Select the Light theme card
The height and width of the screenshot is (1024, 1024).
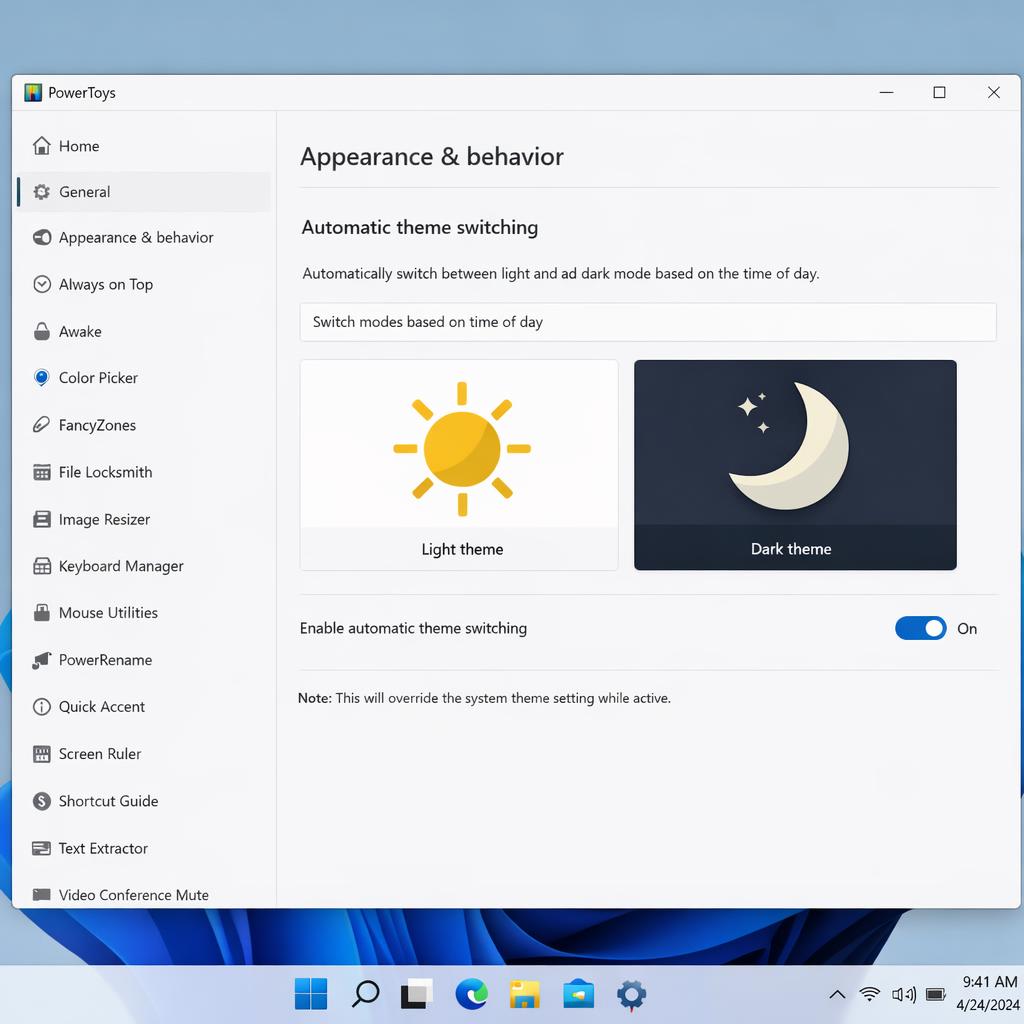click(459, 465)
